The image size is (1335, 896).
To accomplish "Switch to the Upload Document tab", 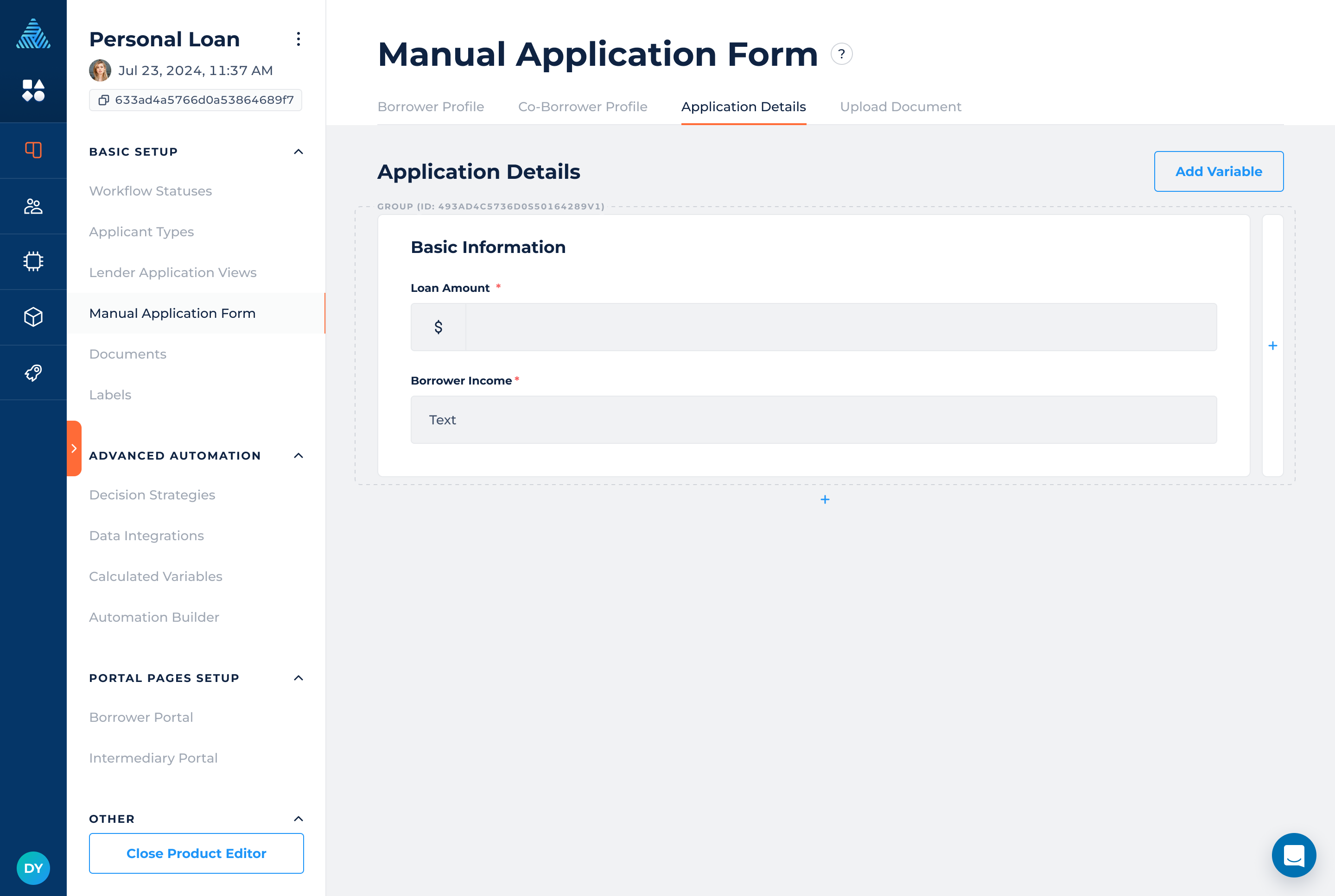I will [900, 107].
